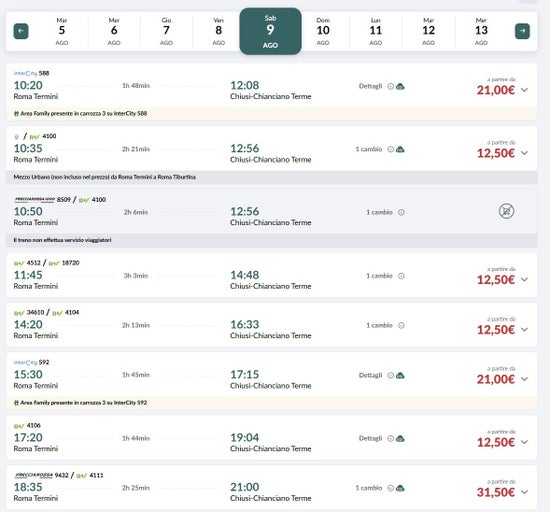Open Dettagli link for 17:20 train

(x=370, y=438)
